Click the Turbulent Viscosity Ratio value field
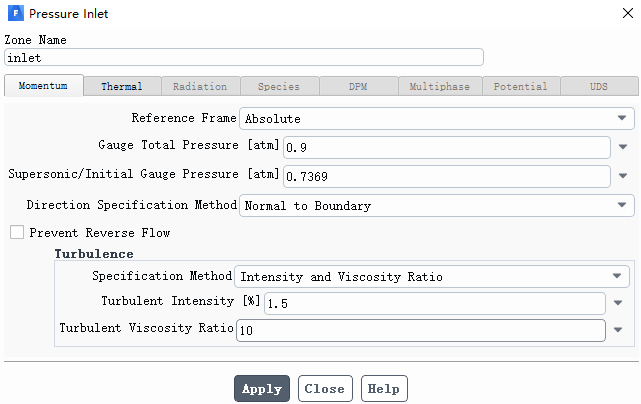 point(421,330)
